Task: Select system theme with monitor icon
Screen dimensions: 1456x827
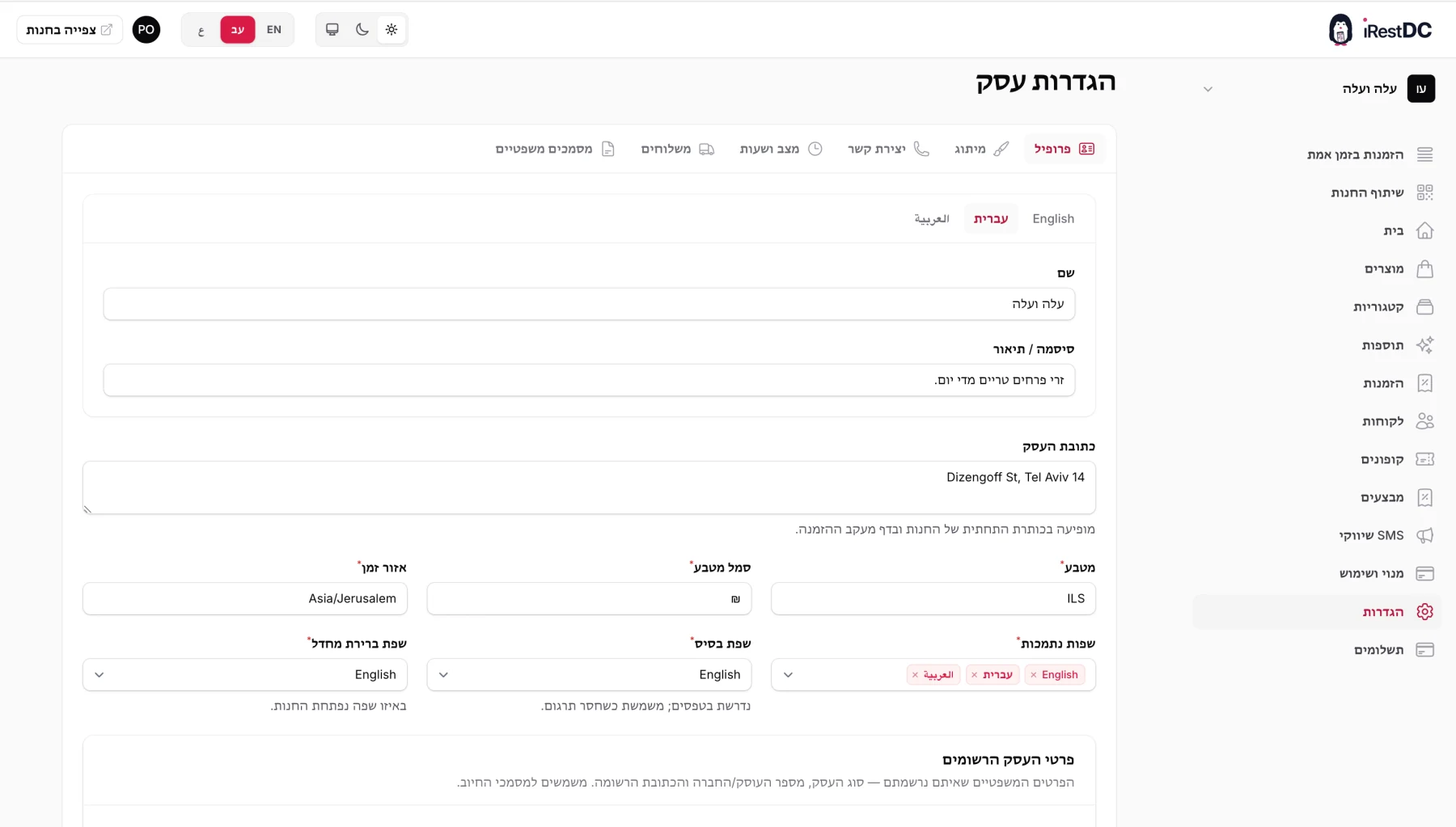Action: coord(332,30)
